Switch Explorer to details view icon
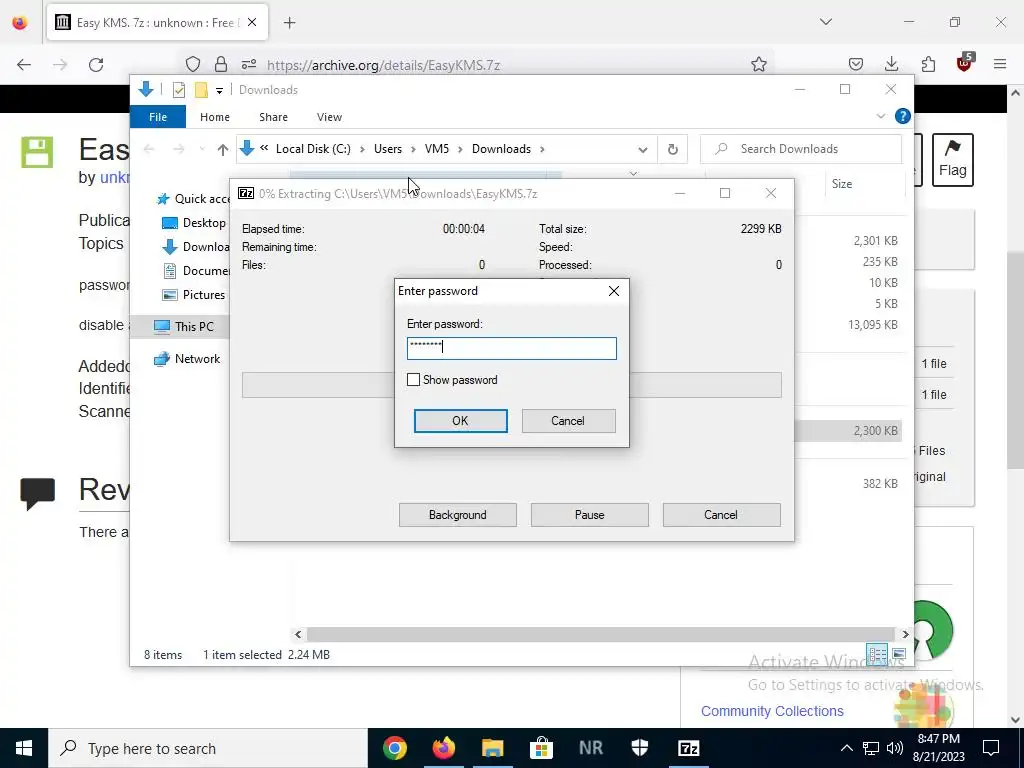1024x768 pixels. (877, 654)
